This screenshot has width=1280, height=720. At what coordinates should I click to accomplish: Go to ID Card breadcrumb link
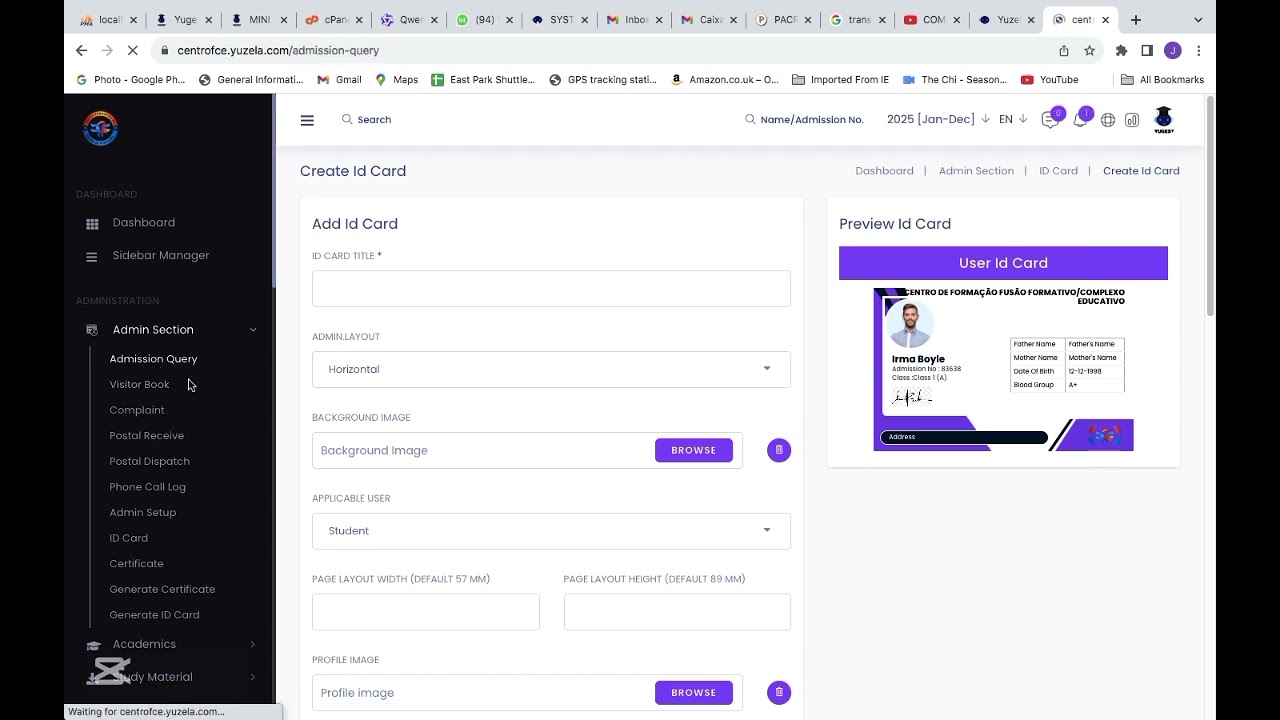1058,171
